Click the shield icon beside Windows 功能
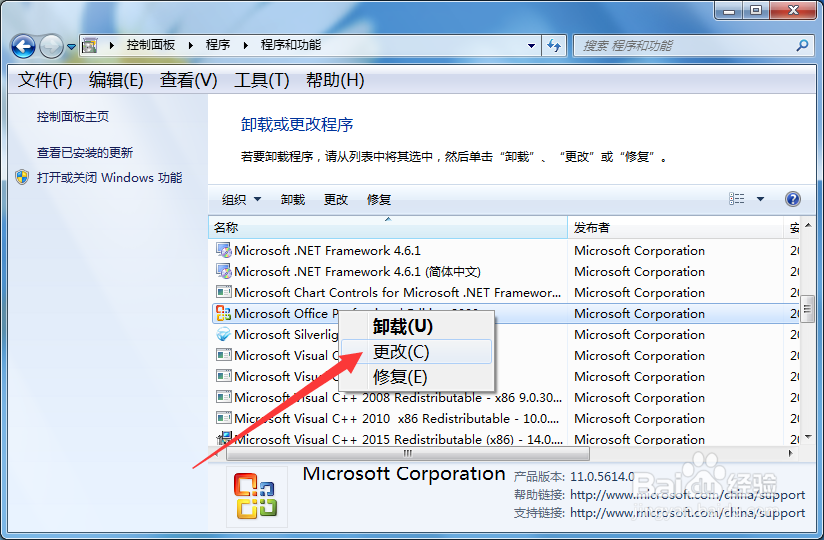The height and width of the screenshot is (540, 824). click(22, 178)
